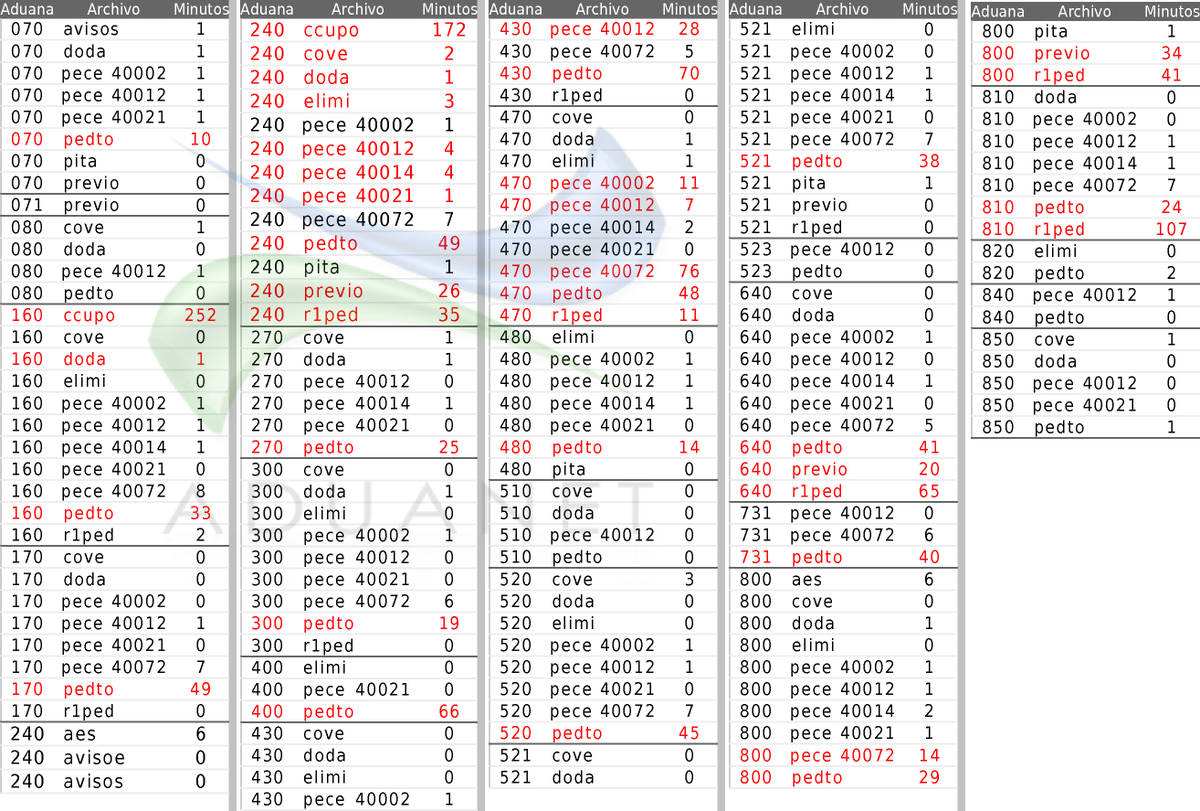
Task: Select the 071 aduana cell
Action: [27, 206]
